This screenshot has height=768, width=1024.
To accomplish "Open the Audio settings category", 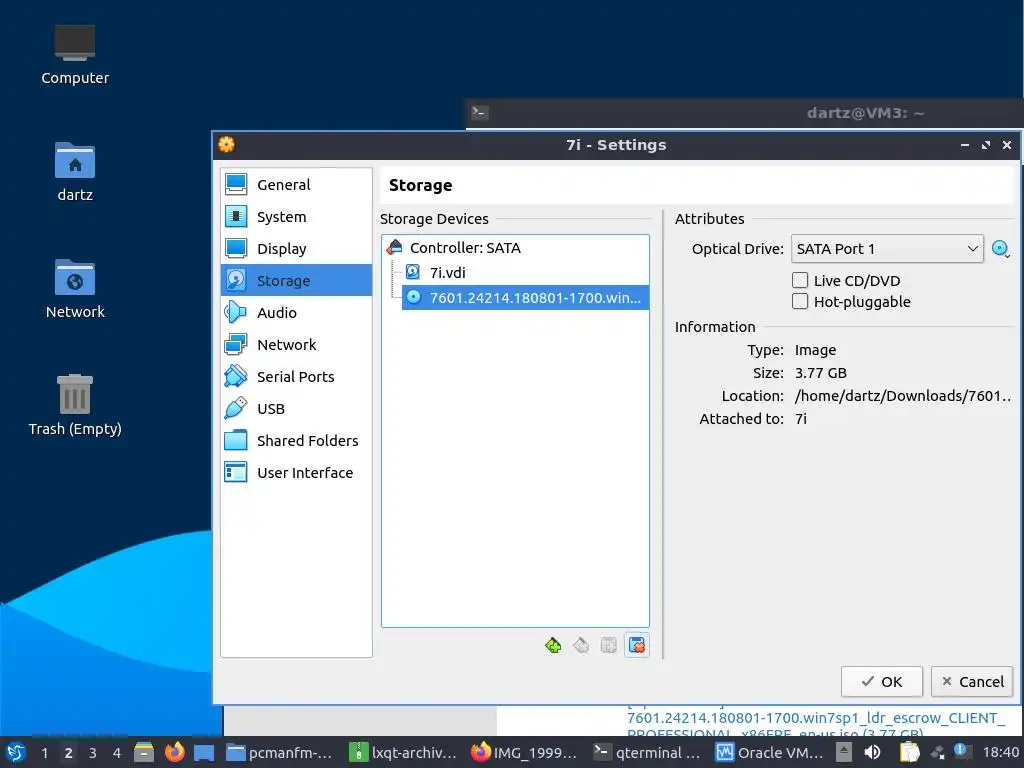I will point(296,313).
